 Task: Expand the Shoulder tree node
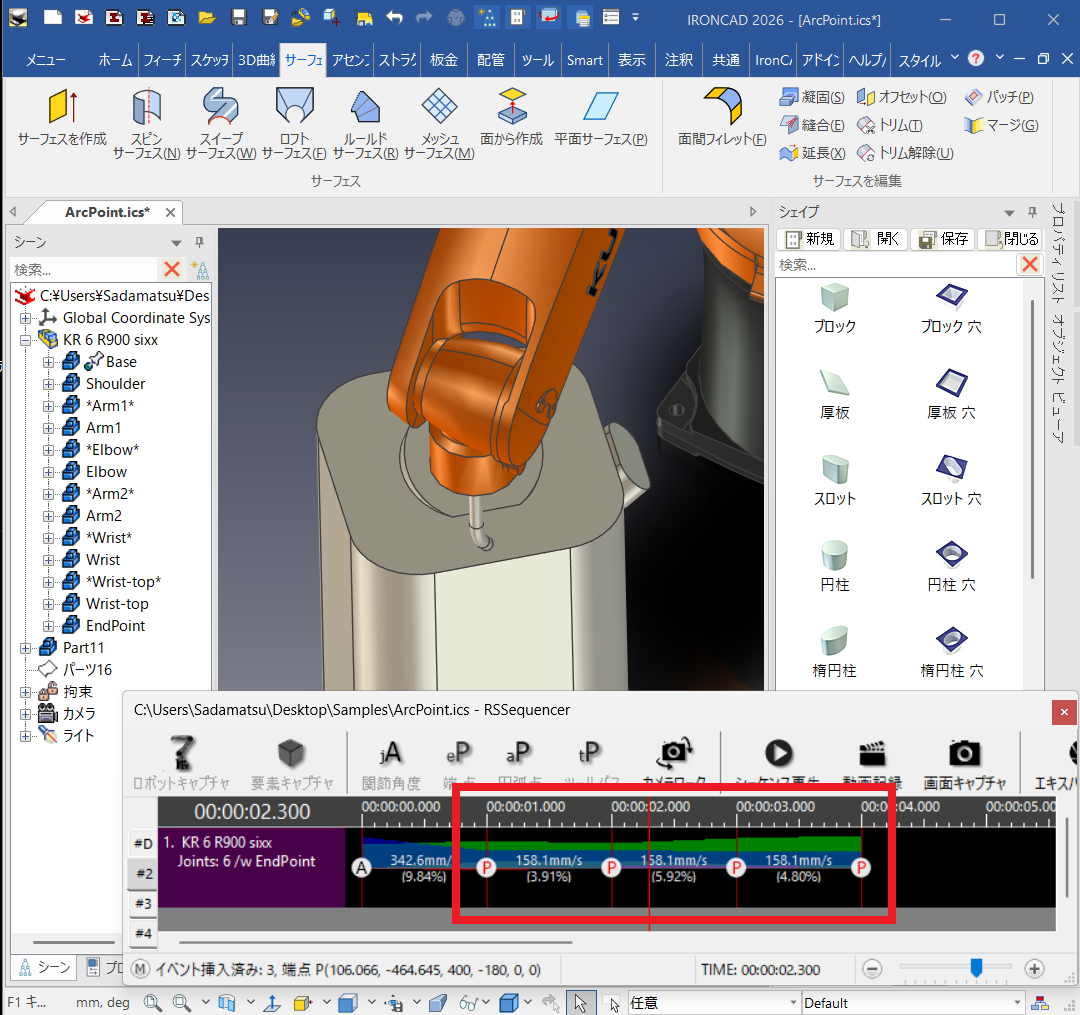48,384
